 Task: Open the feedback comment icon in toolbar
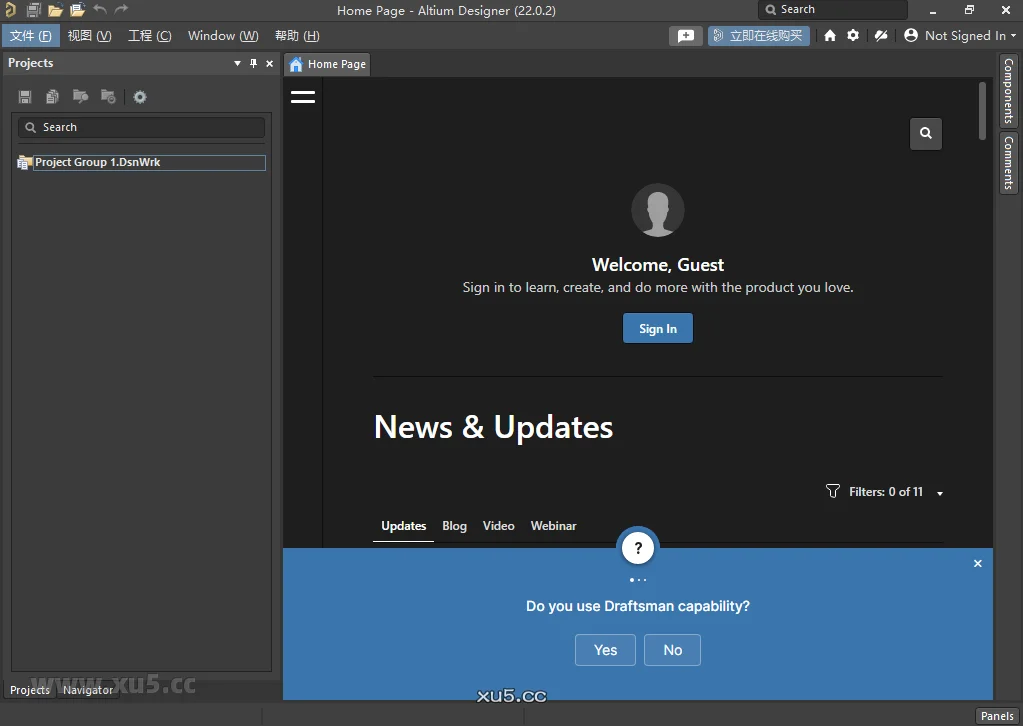pos(685,36)
